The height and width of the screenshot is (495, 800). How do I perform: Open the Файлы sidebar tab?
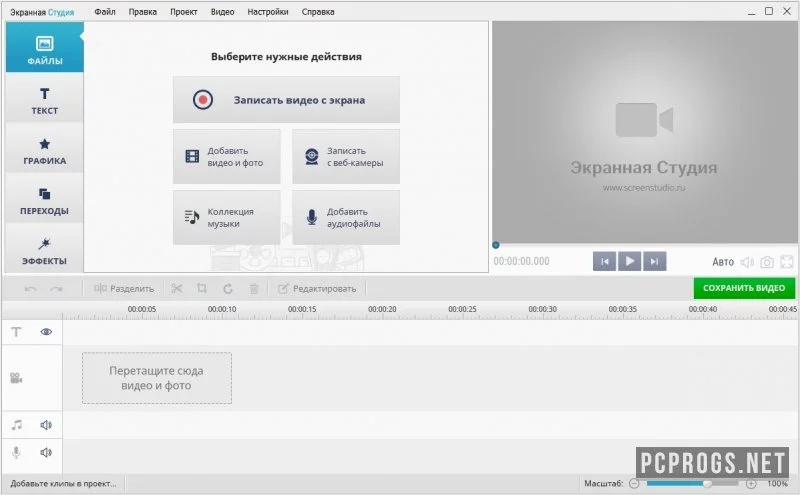pos(44,47)
